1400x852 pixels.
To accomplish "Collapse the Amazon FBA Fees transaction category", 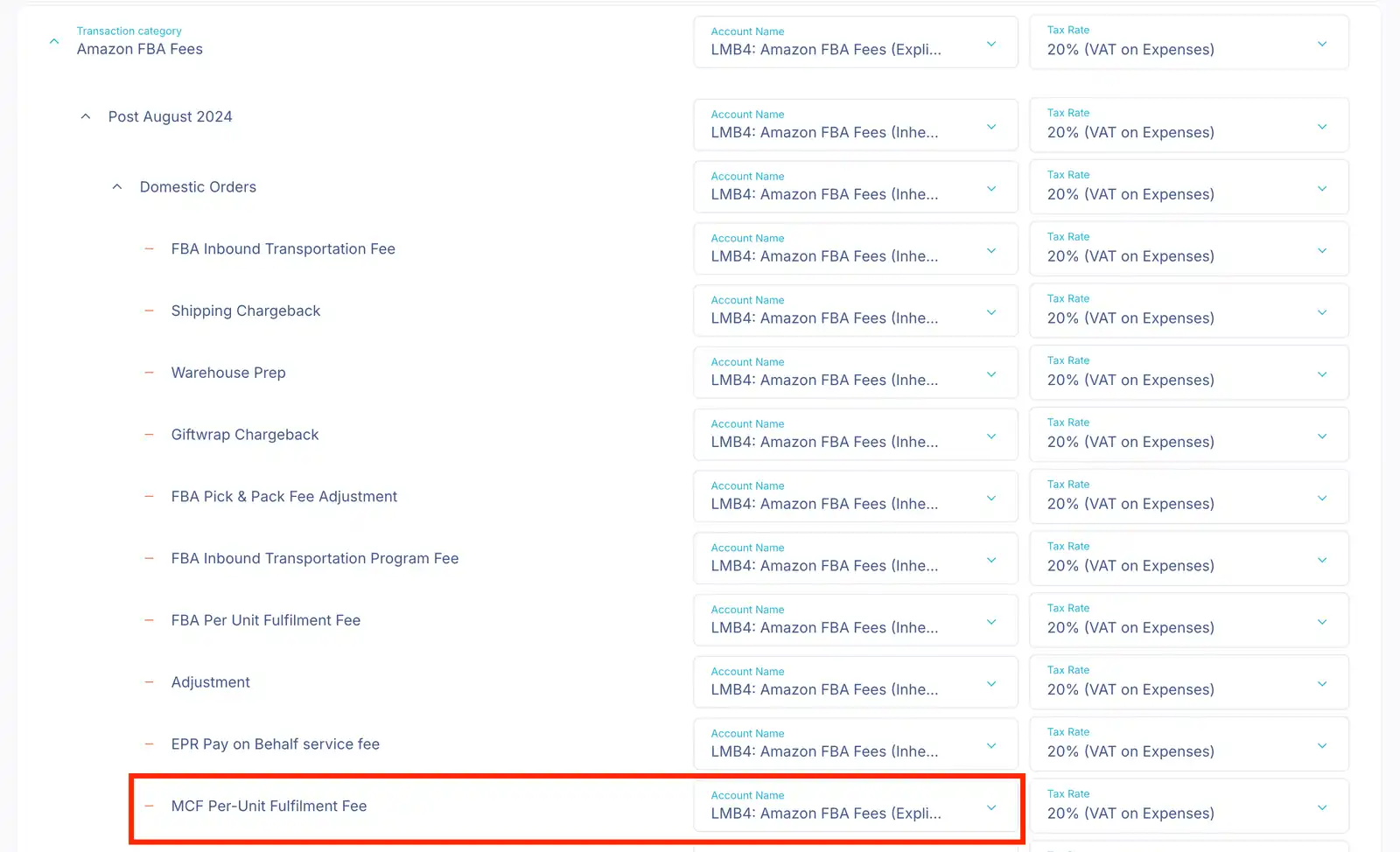I will click(54, 41).
